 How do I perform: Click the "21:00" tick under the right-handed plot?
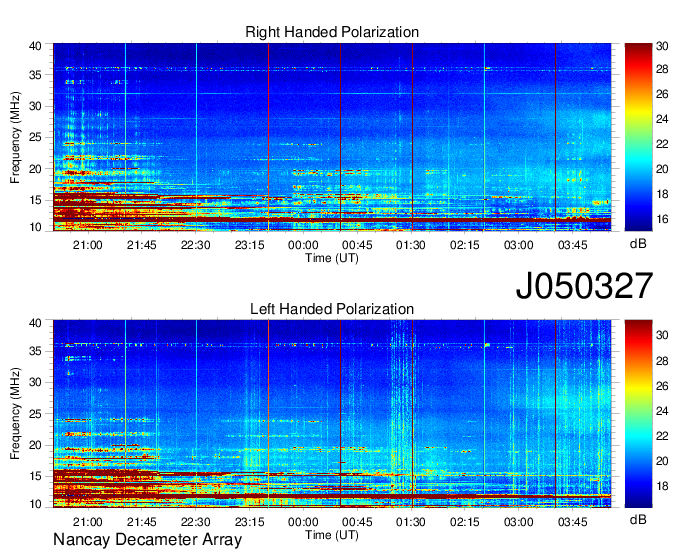coord(88,245)
